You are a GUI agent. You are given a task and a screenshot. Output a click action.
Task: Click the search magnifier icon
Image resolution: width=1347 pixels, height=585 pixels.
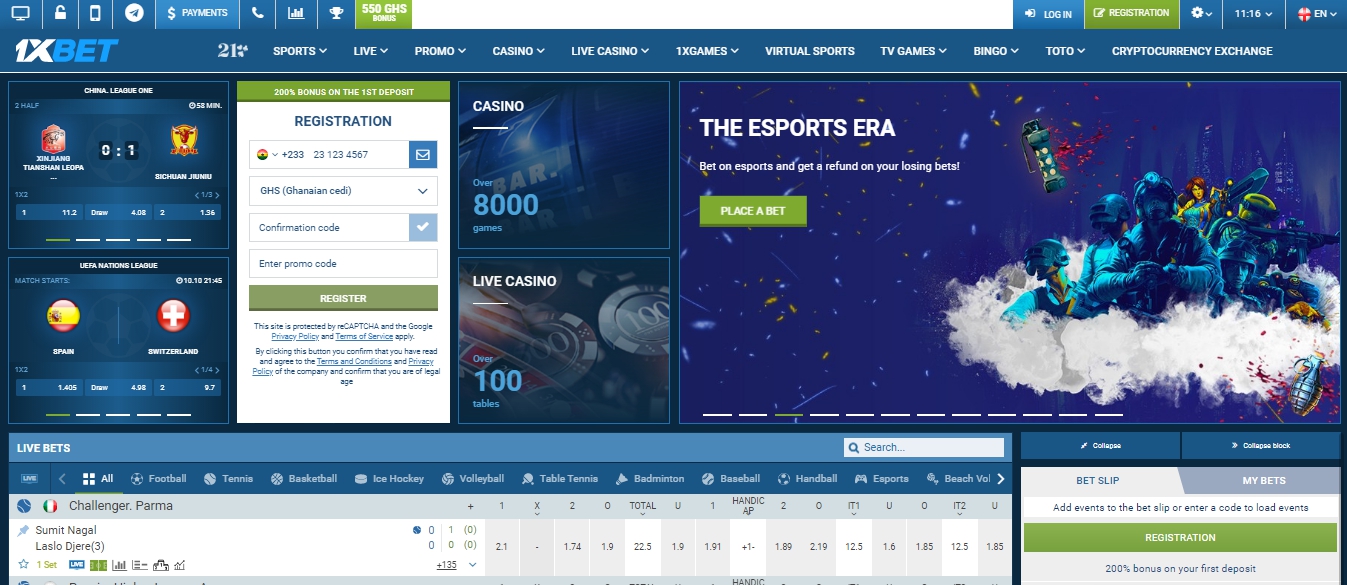click(x=854, y=448)
